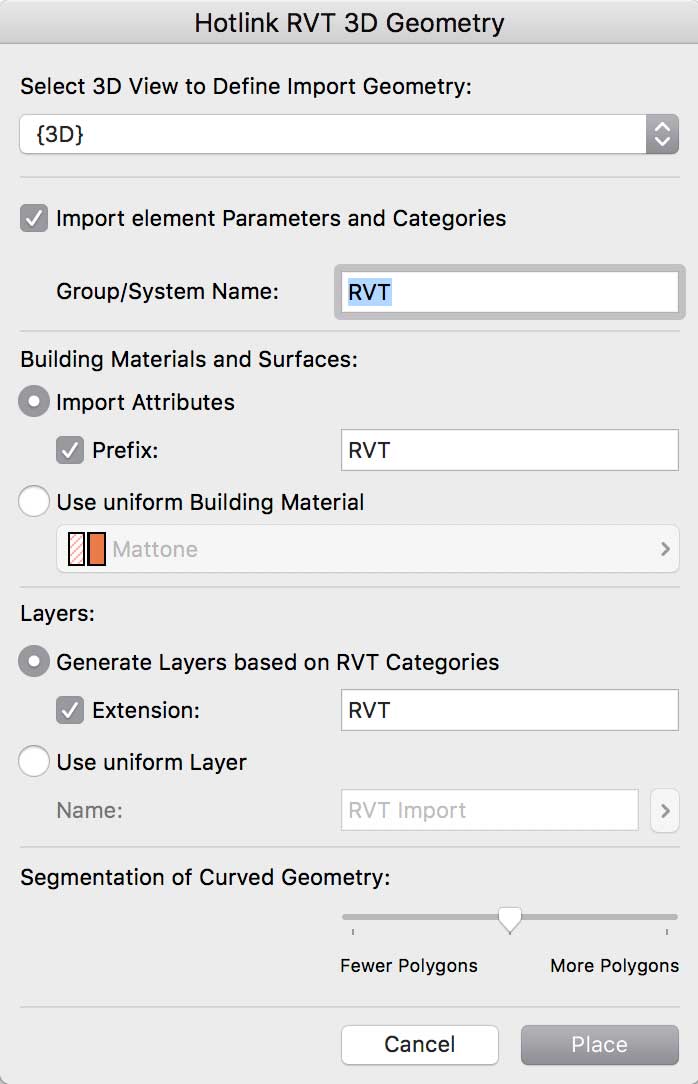Open the {3D} view selection dropdown
The image size is (698, 1084).
click(330, 134)
